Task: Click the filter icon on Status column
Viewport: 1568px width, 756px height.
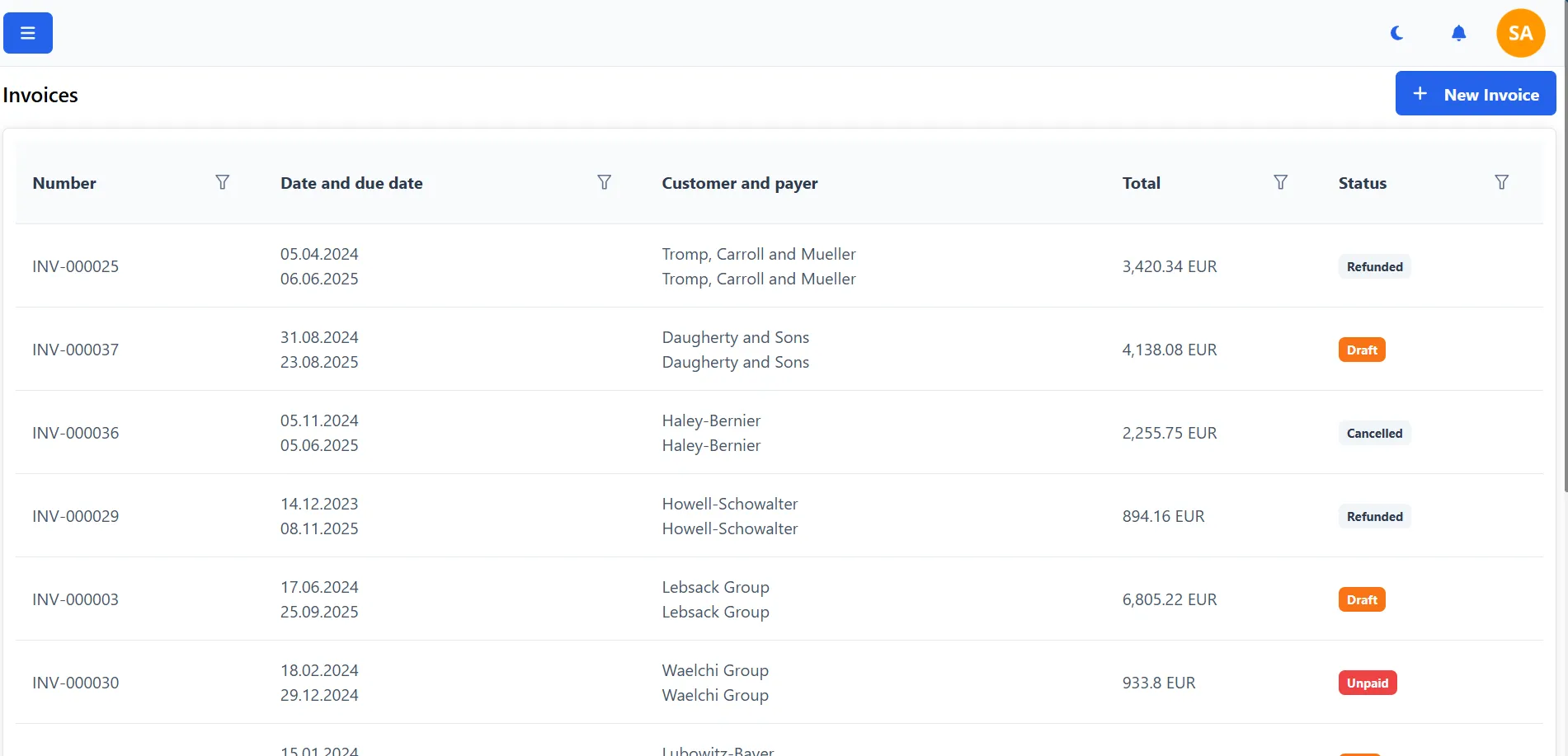Action: click(x=1502, y=182)
